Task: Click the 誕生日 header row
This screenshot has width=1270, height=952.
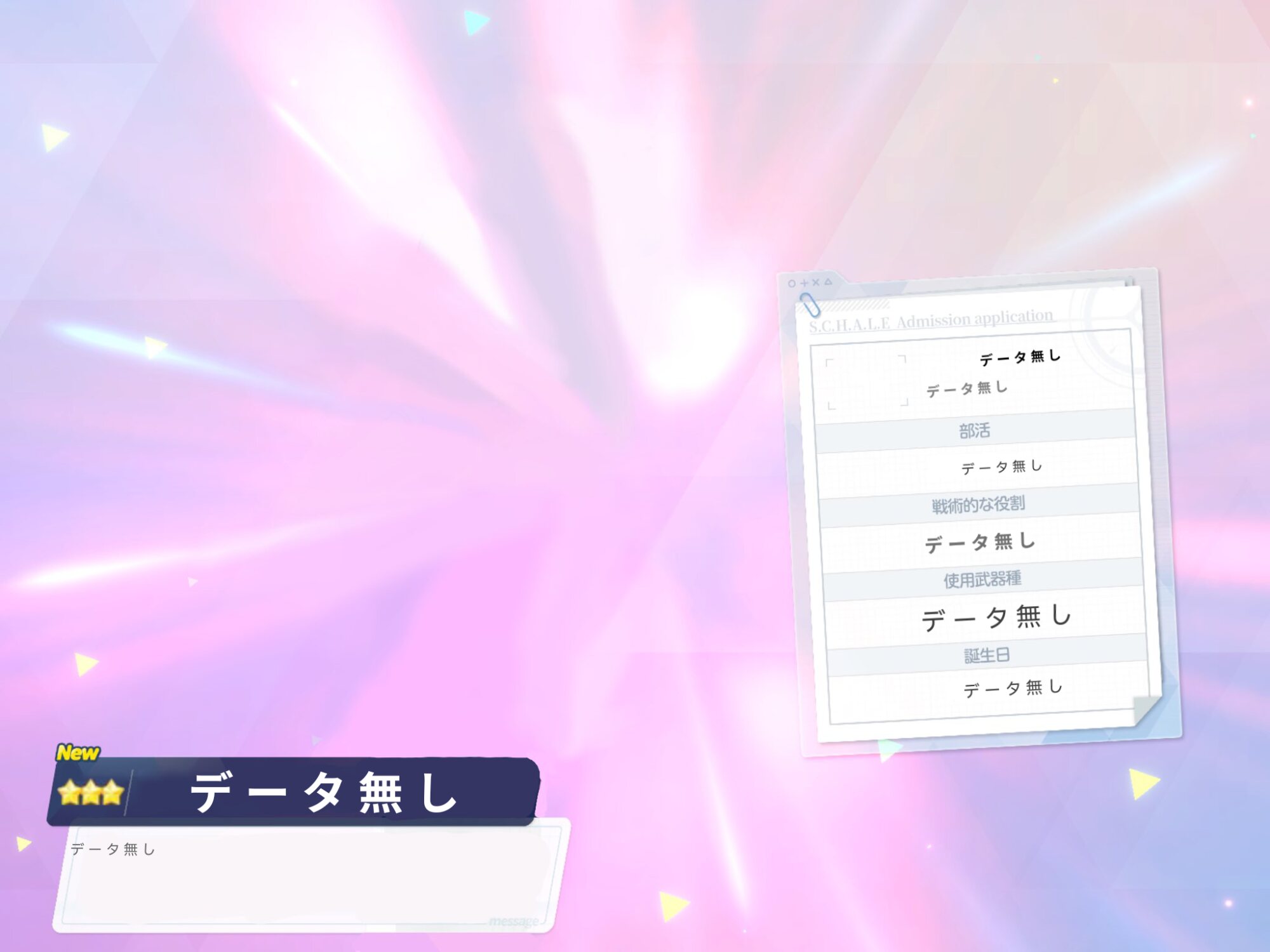Action: point(987,655)
